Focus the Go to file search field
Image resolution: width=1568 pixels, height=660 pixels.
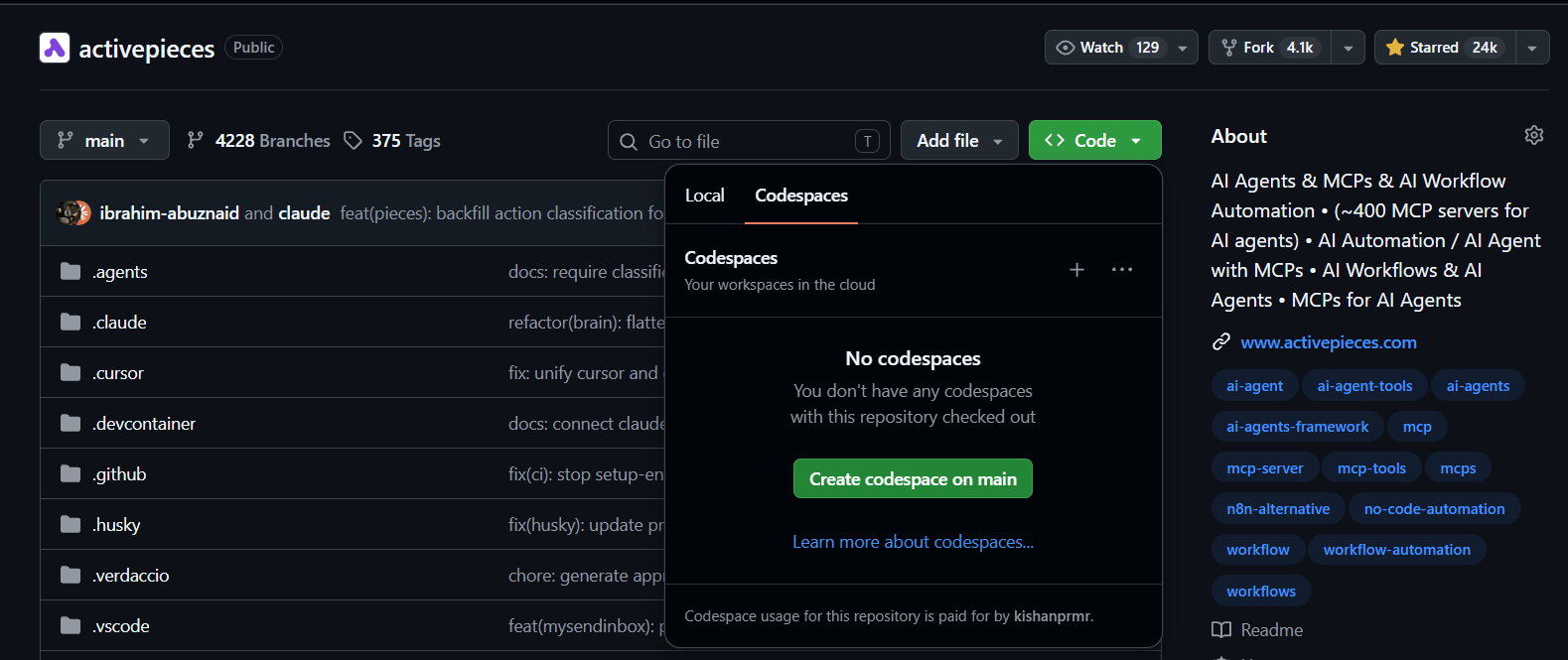pyautogui.click(x=749, y=141)
